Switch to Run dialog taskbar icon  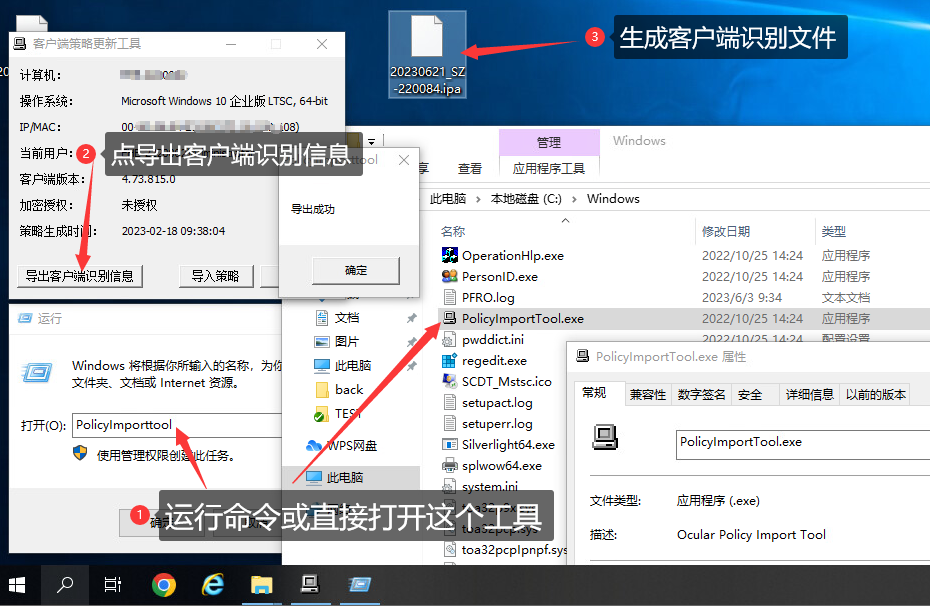point(359,585)
